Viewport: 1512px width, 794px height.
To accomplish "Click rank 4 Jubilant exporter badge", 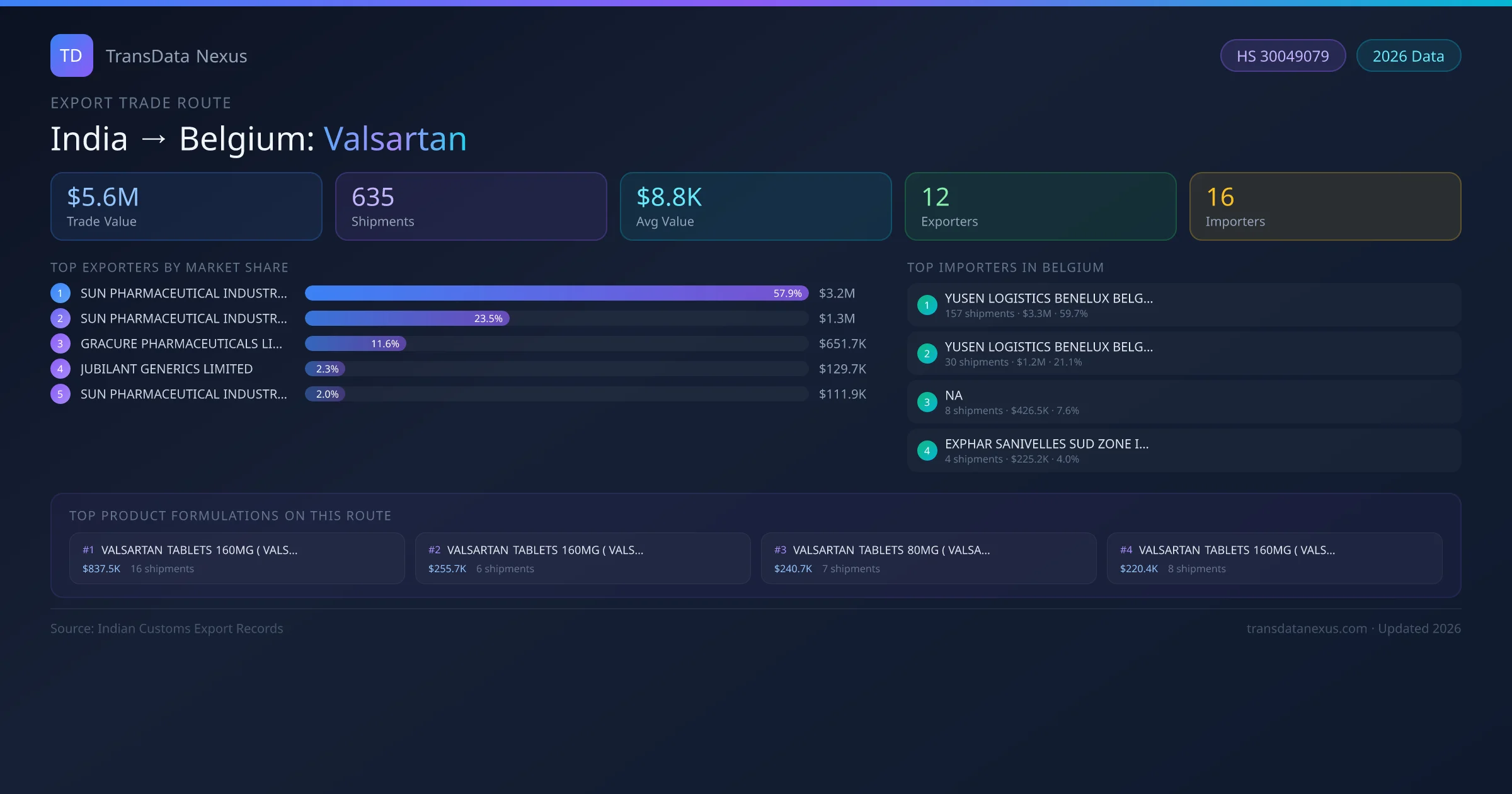I will pyautogui.click(x=60, y=369).
